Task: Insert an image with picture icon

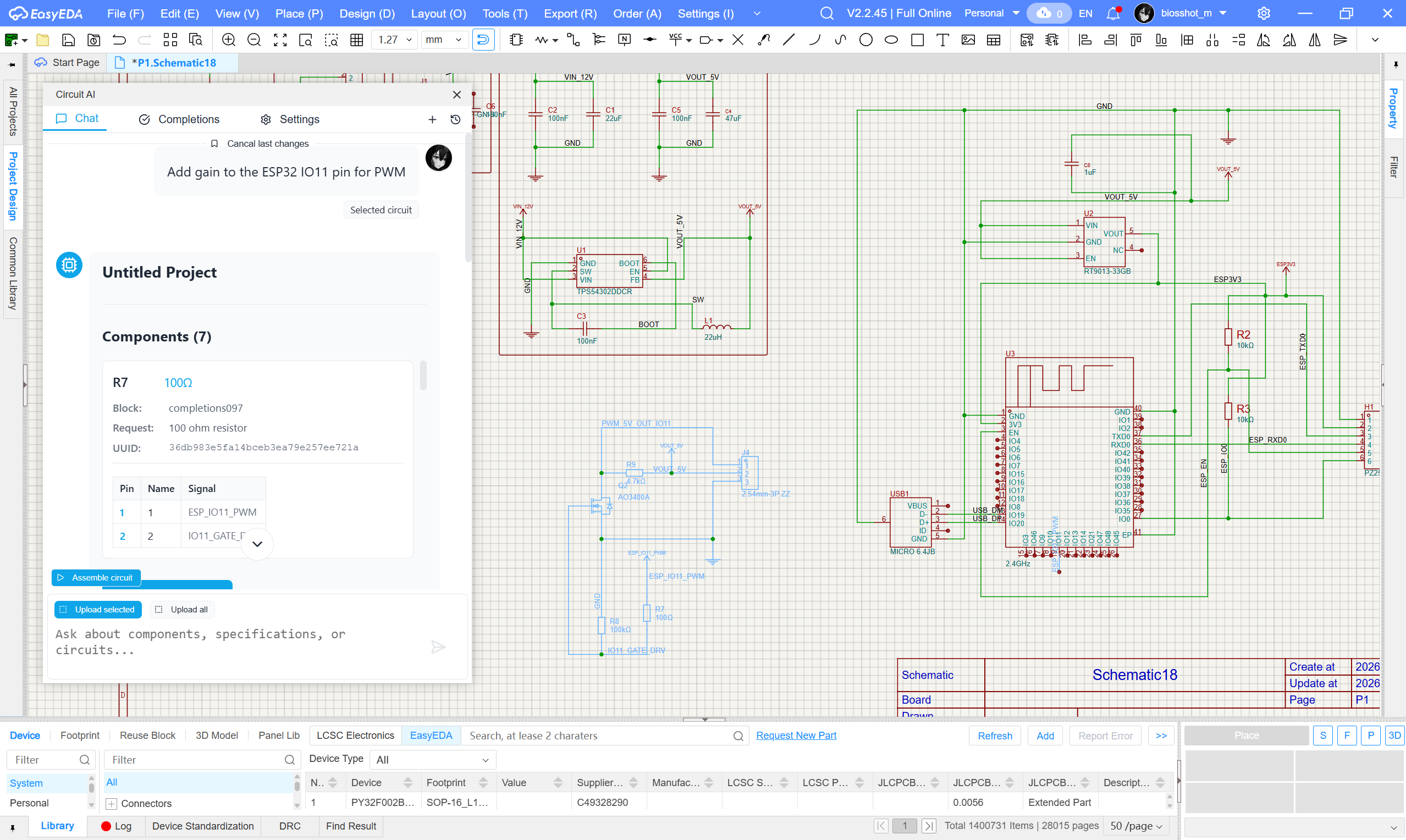Action: [x=968, y=40]
